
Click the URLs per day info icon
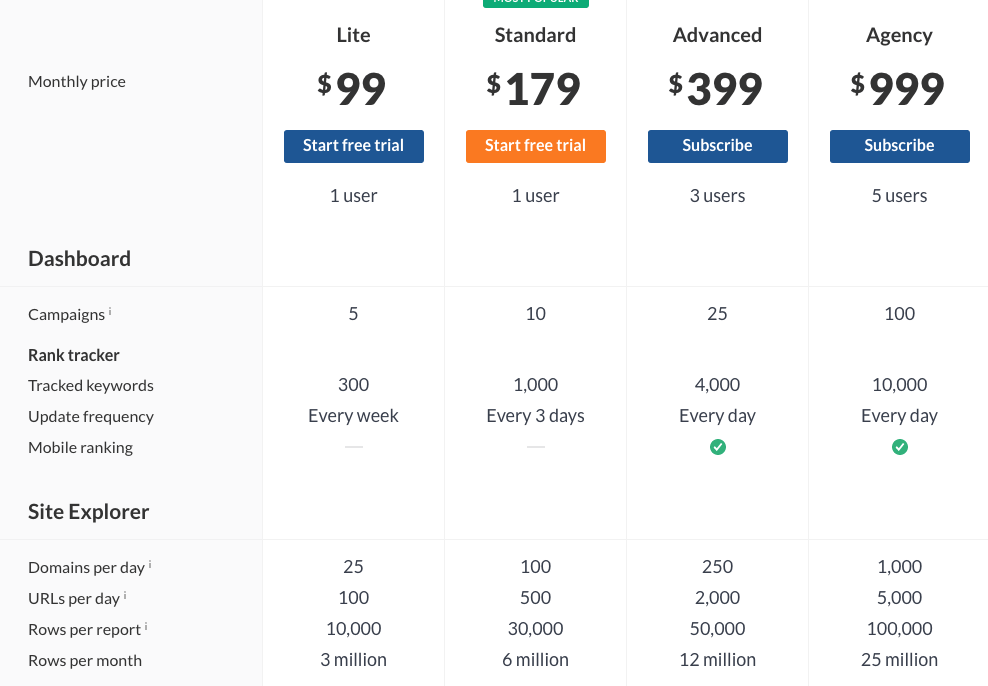(125, 595)
